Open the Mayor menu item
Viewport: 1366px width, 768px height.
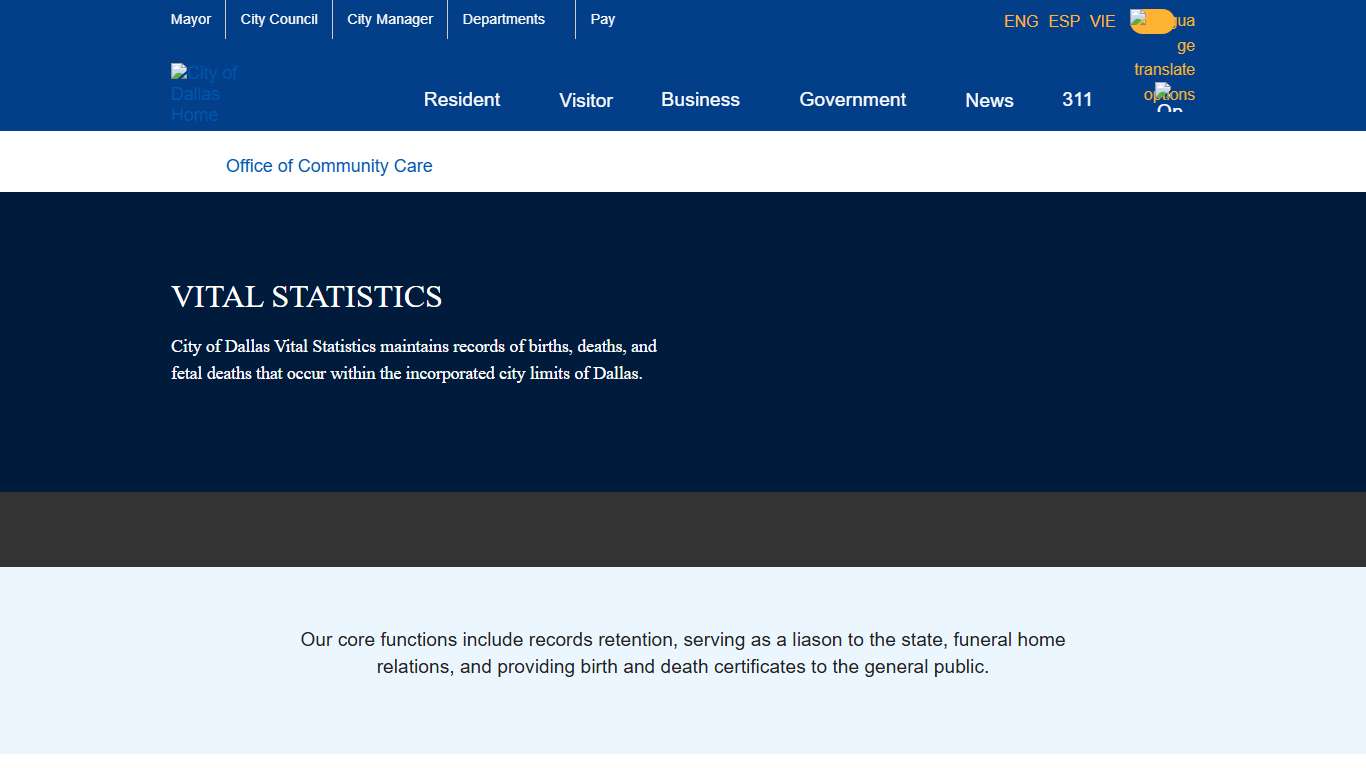[191, 19]
